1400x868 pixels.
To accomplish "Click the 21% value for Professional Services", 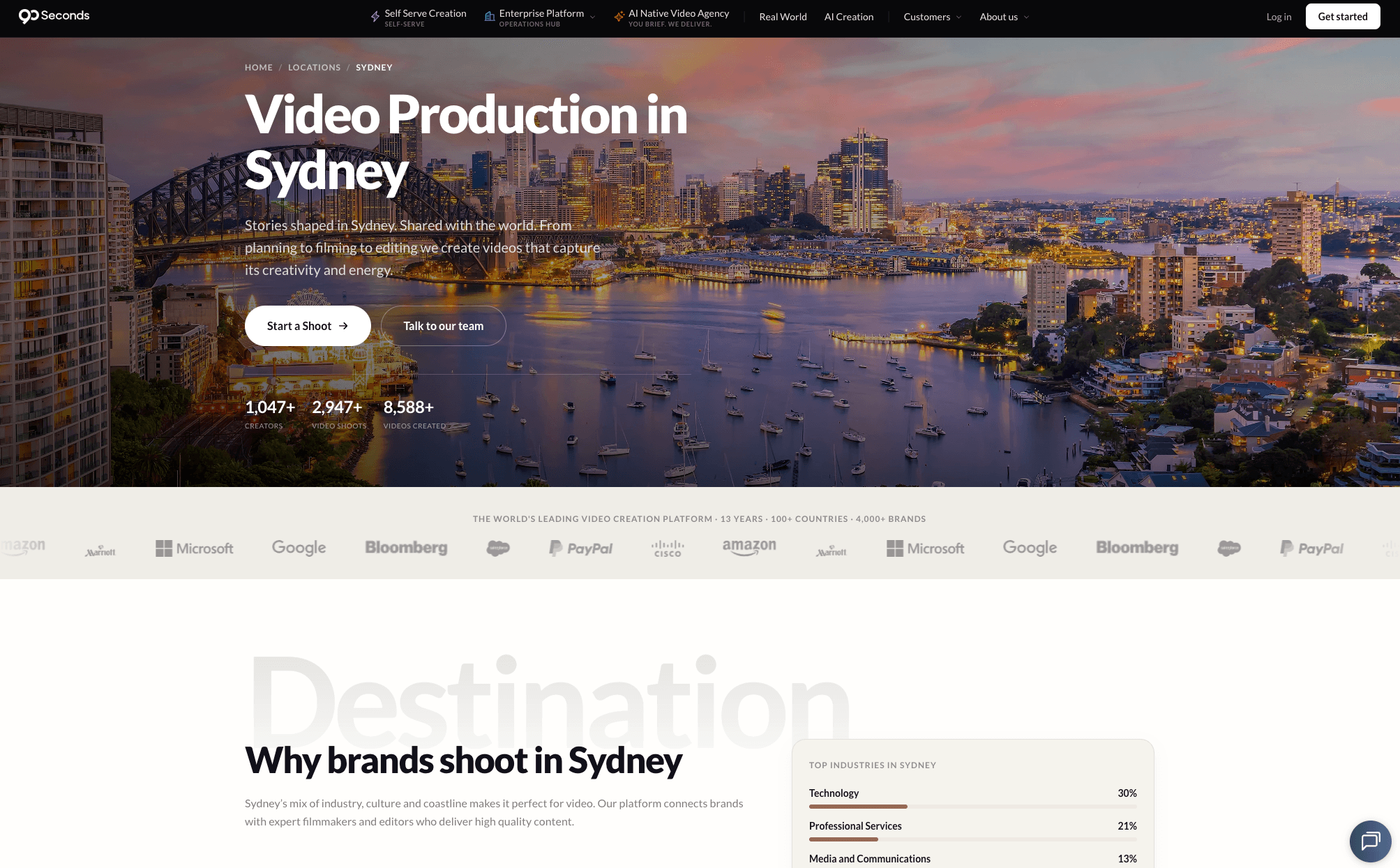I will pos(1127,826).
